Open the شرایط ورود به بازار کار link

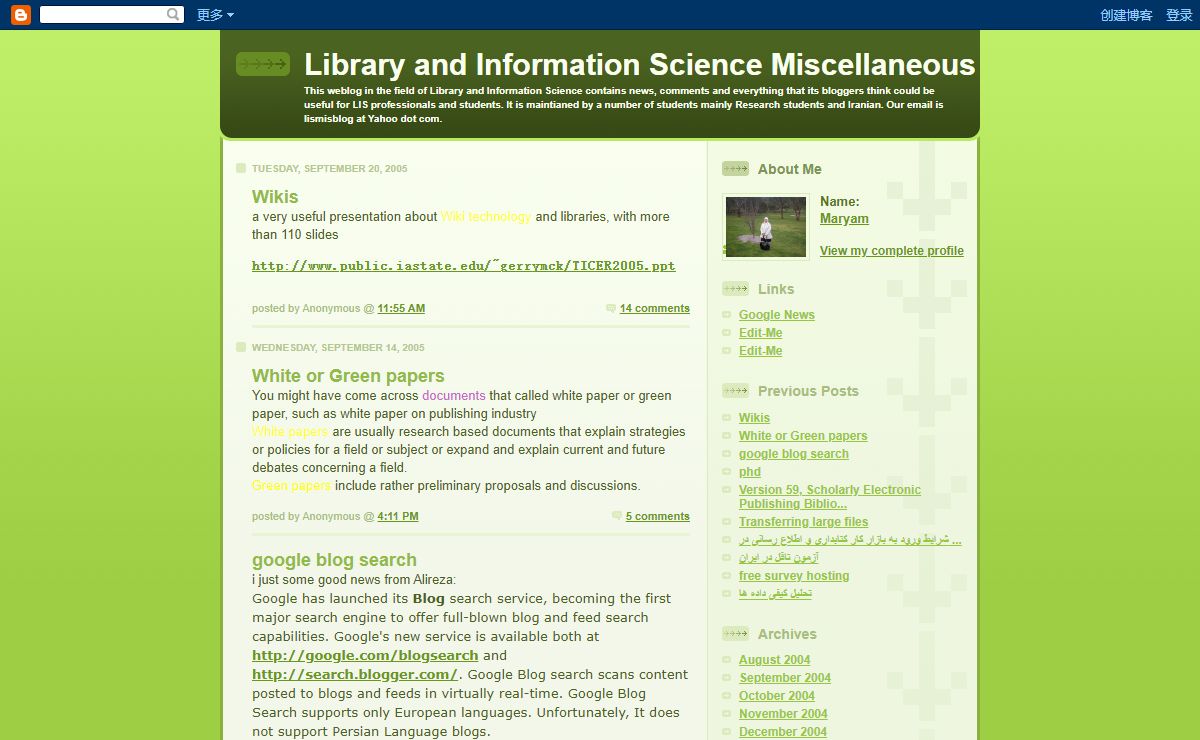[x=850, y=540]
